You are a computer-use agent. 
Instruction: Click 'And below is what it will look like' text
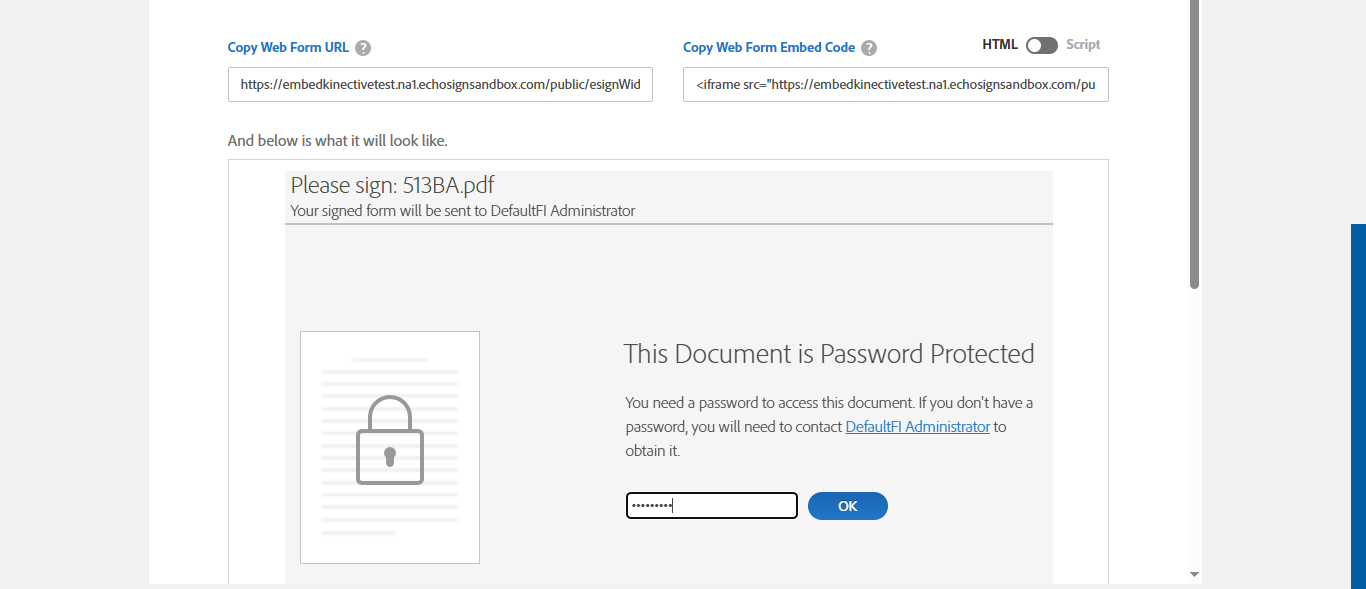337,141
